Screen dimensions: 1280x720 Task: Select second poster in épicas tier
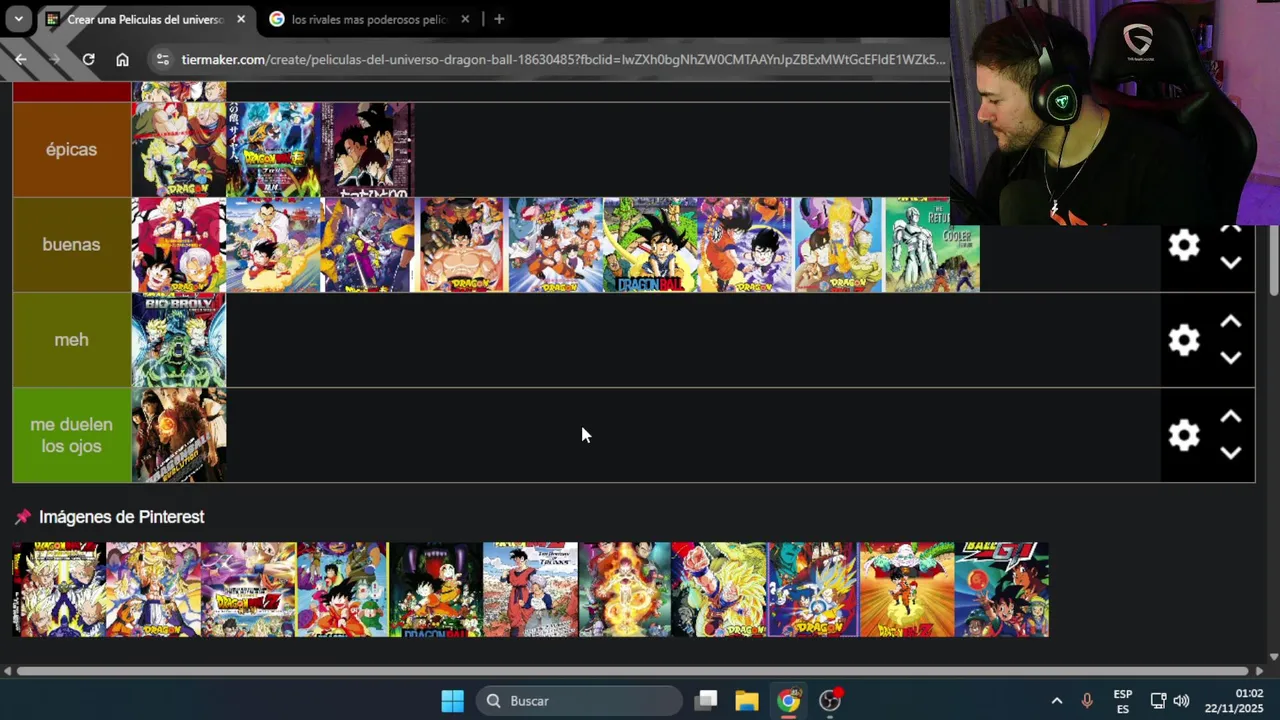273,150
